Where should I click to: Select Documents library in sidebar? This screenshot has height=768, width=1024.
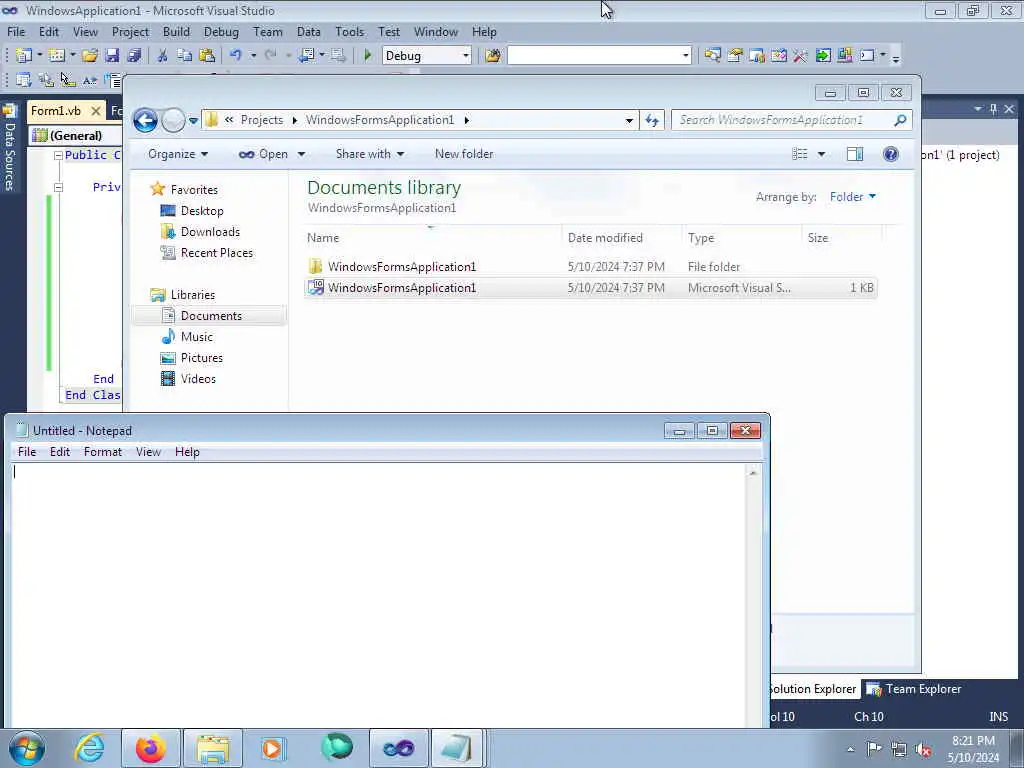(210, 316)
